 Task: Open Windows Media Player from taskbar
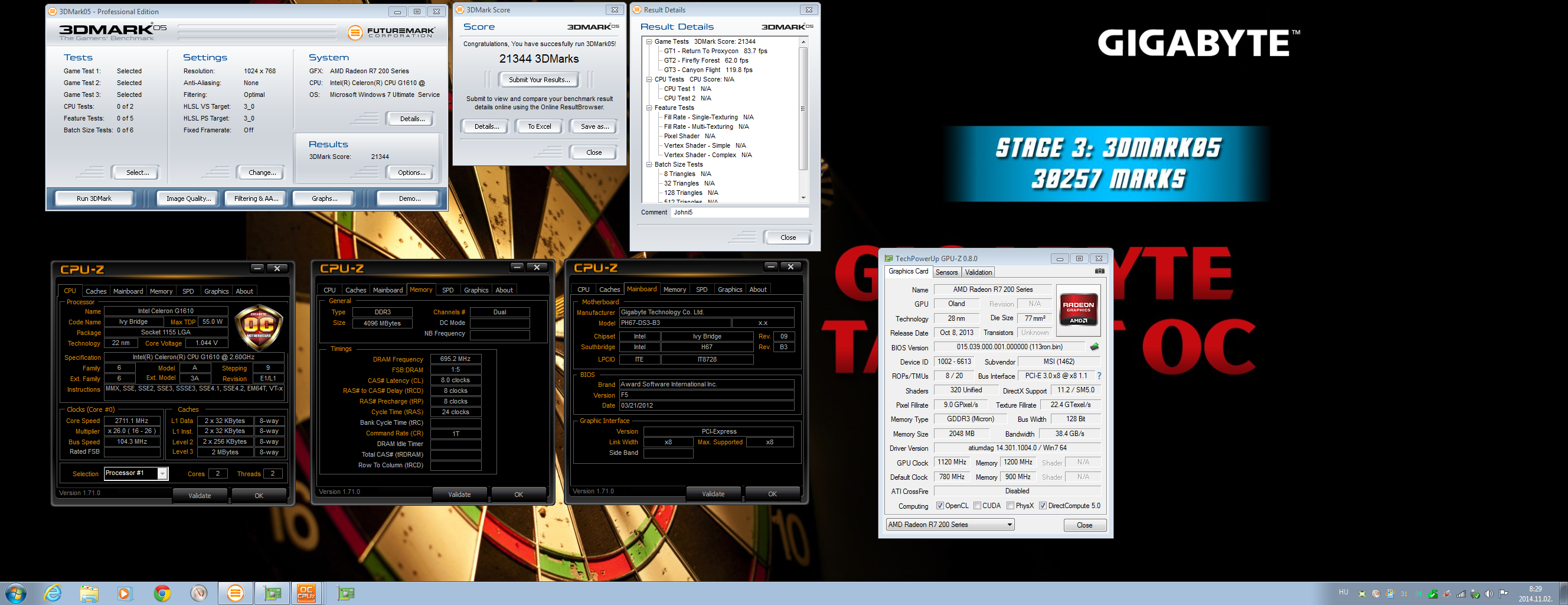[125, 593]
